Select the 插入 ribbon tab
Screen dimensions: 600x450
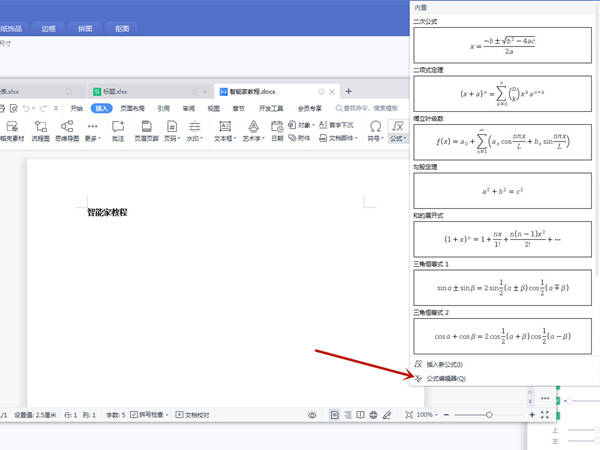[x=101, y=108]
